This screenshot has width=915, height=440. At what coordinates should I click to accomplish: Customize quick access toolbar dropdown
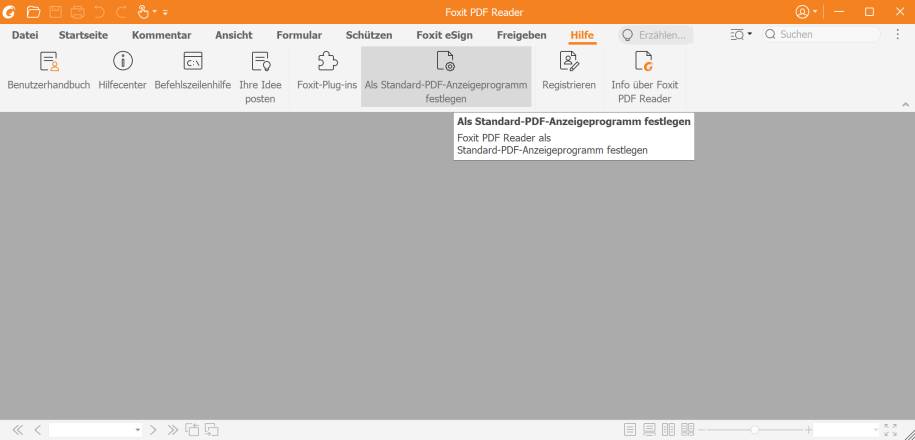click(x=166, y=12)
